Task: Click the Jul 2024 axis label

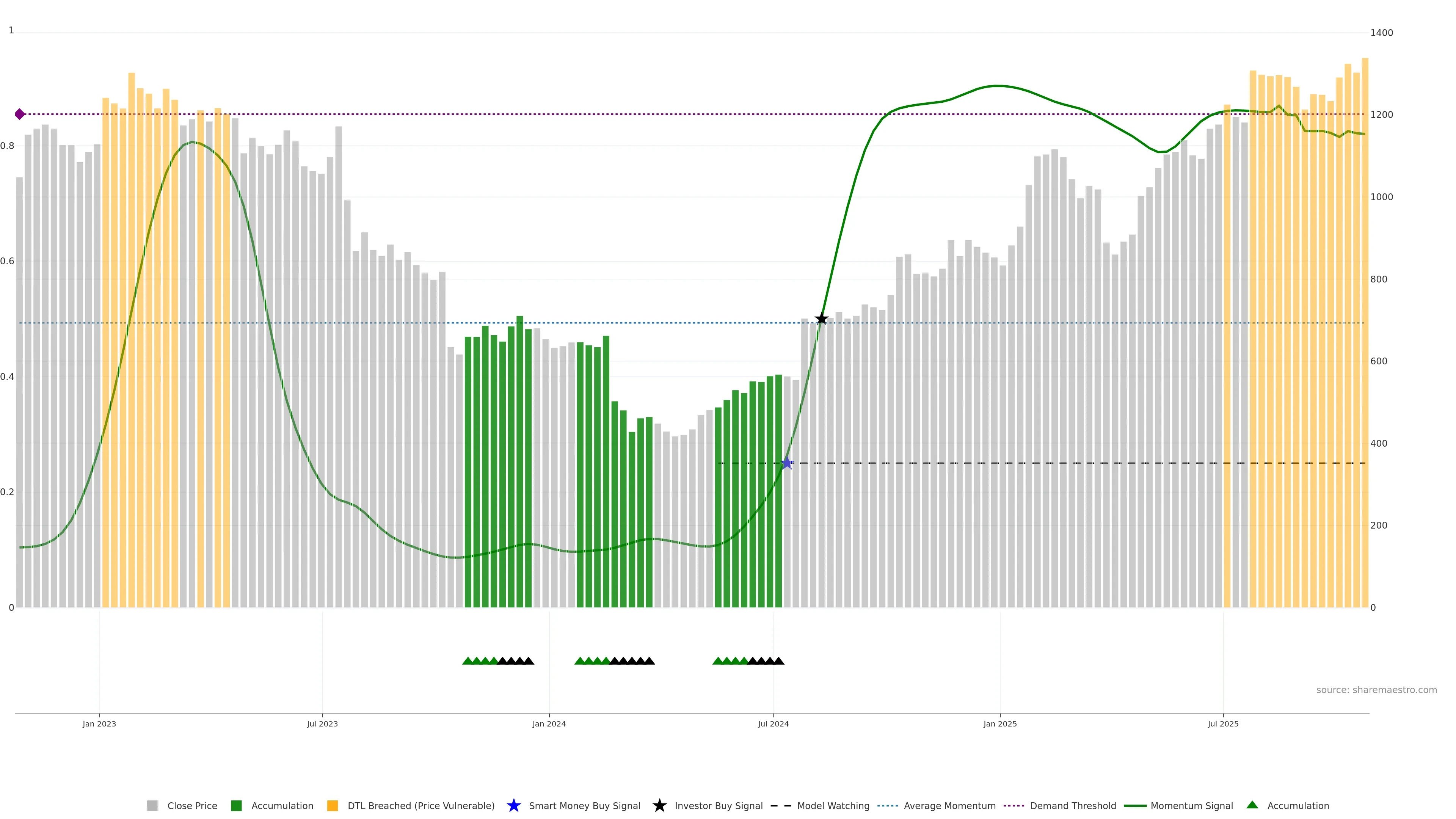Action: coord(773,723)
